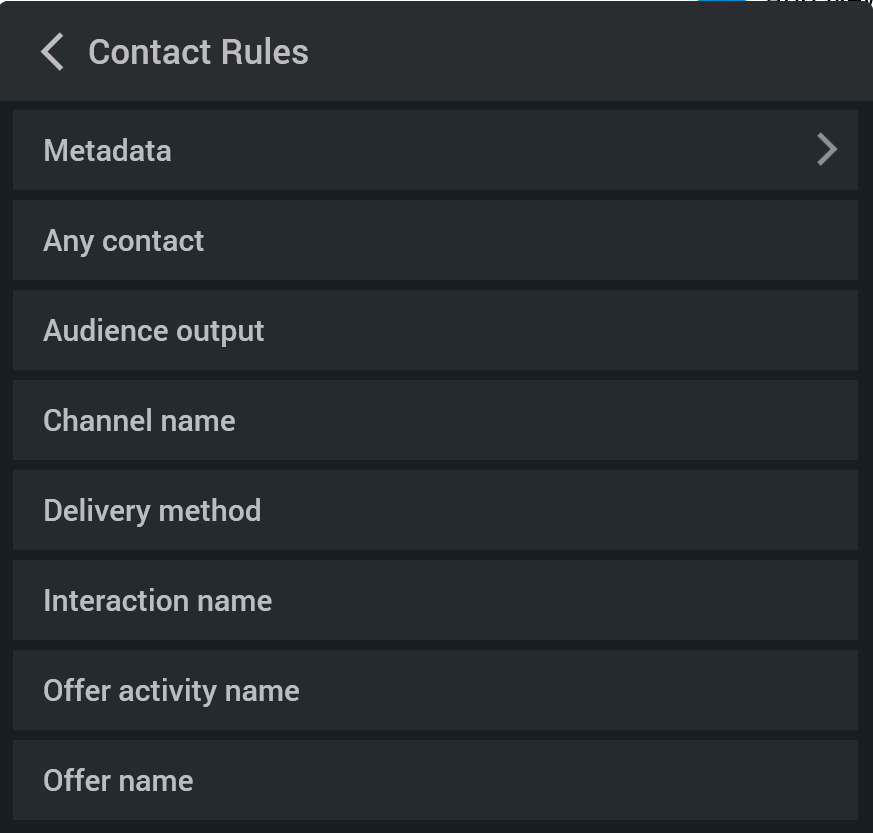Click the Any contact label text

tap(123, 241)
